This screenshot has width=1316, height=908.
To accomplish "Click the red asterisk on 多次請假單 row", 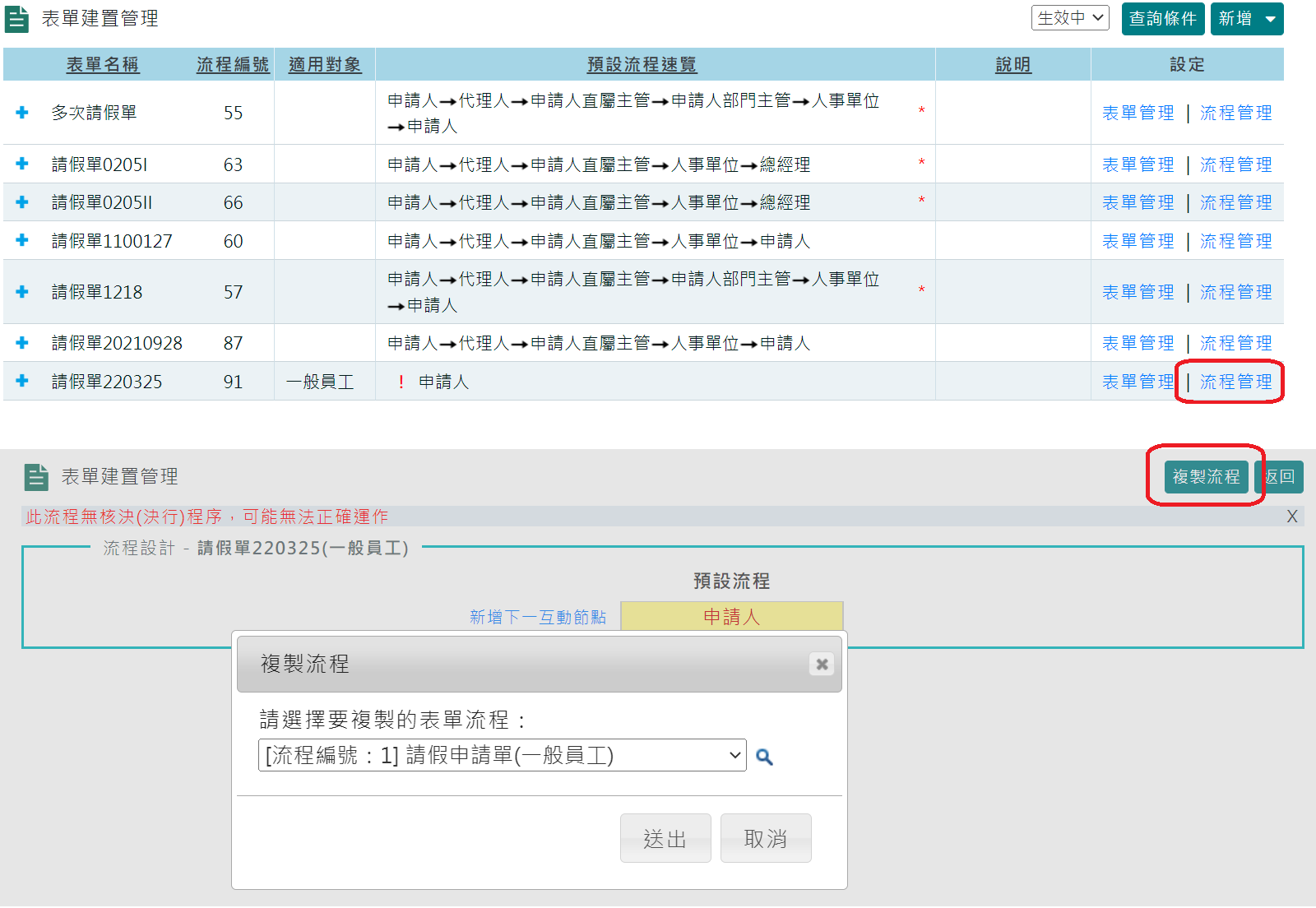I will coord(922,108).
